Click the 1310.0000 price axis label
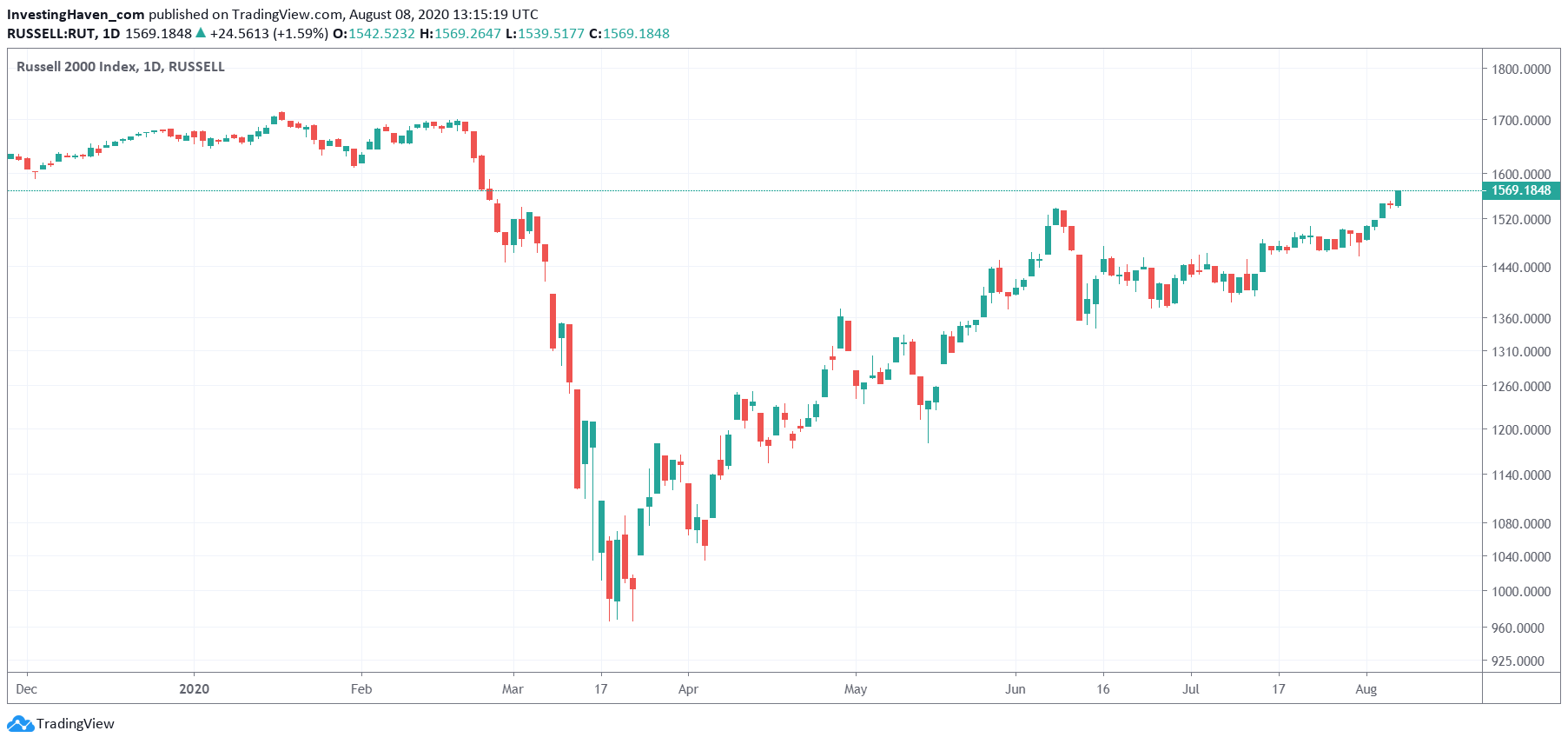The image size is (1568, 744). [1521, 351]
